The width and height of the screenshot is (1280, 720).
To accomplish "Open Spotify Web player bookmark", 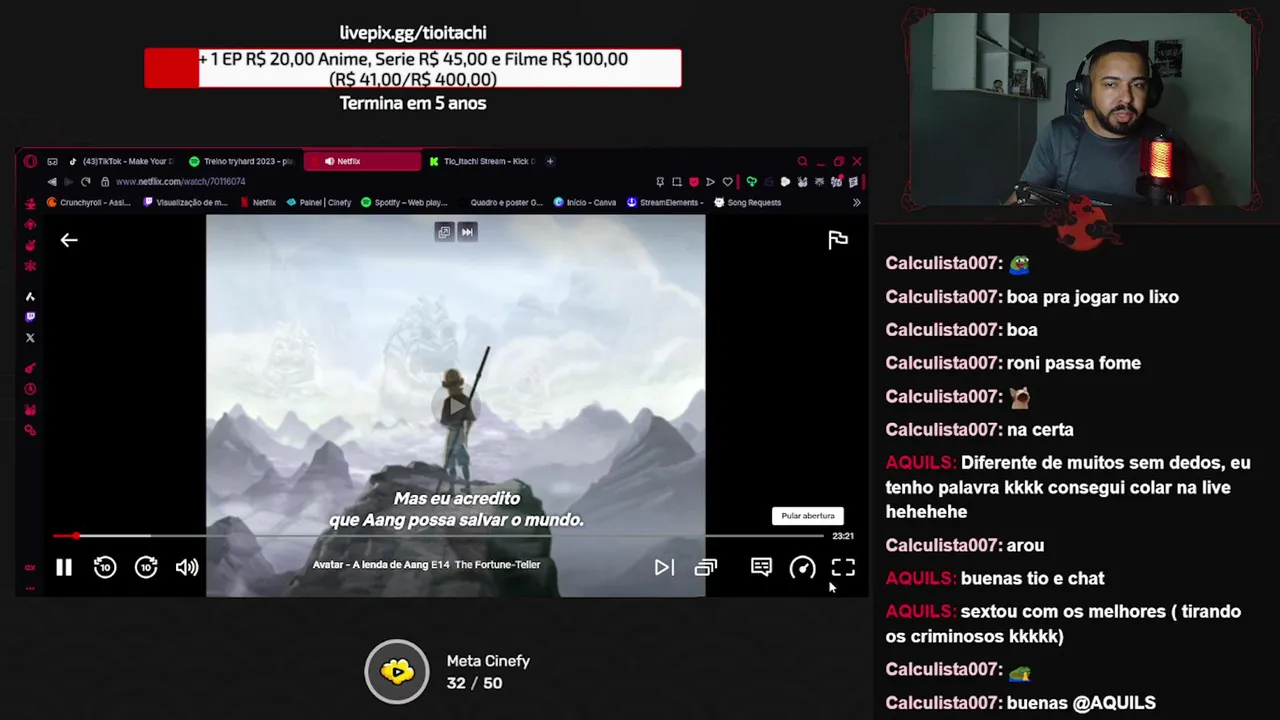I will [x=404, y=202].
